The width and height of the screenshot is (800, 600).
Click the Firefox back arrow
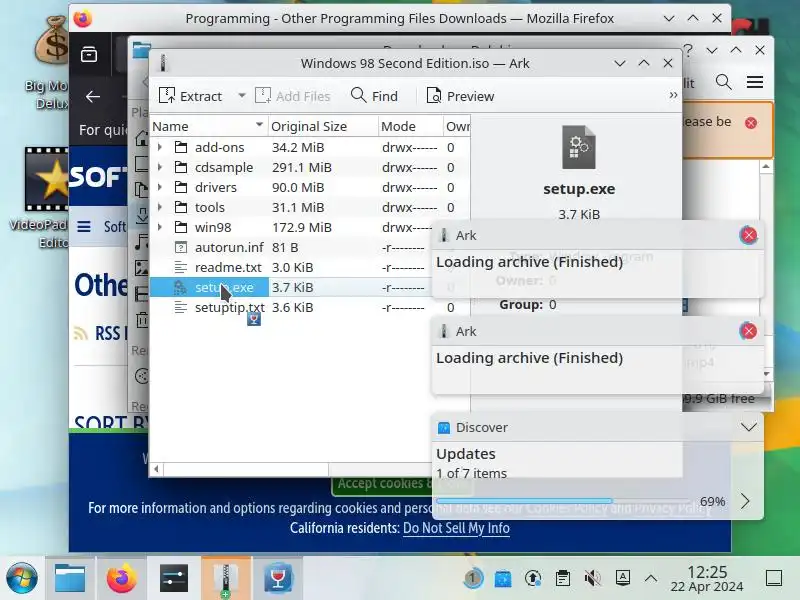[93, 96]
